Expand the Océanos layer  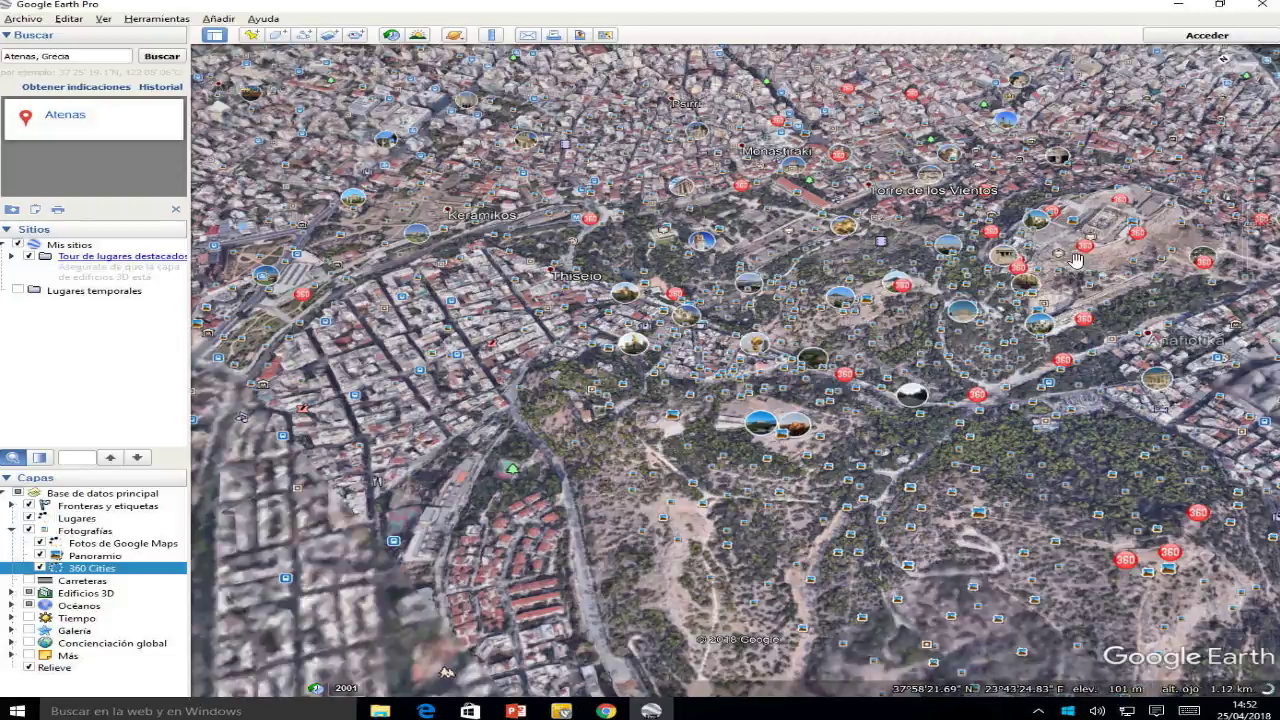pyautogui.click(x=12, y=605)
